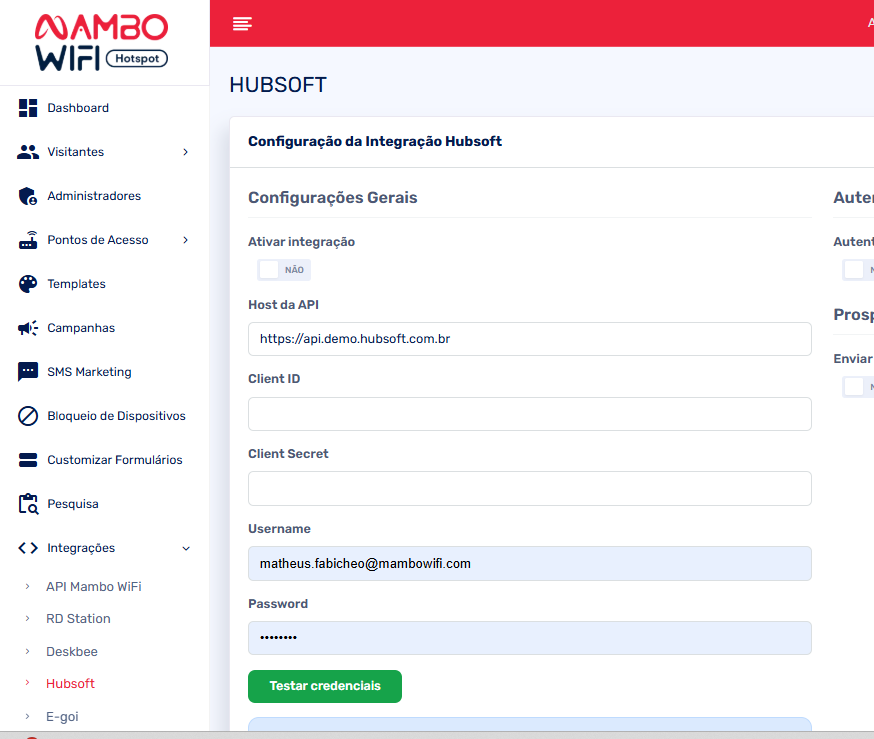Enable the Ativar integração switch
The height and width of the screenshot is (739, 874).
(x=284, y=270)
